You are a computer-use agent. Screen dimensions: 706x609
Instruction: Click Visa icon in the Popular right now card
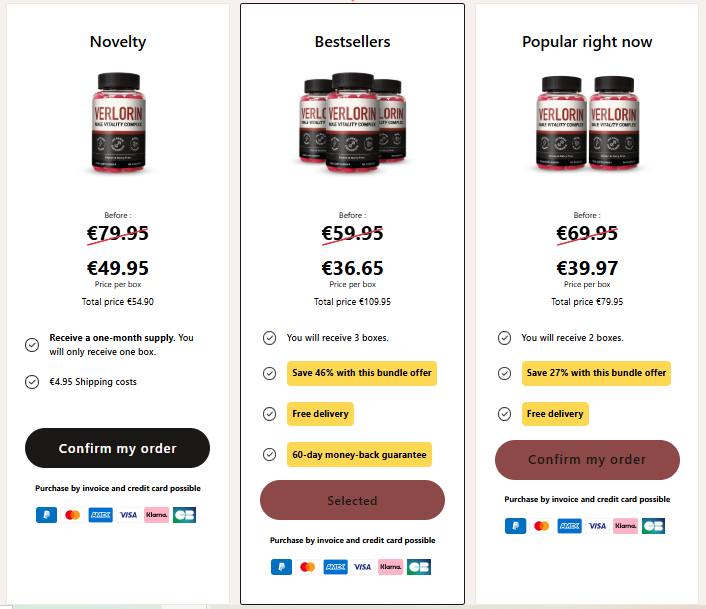click(x=597, y=525)
